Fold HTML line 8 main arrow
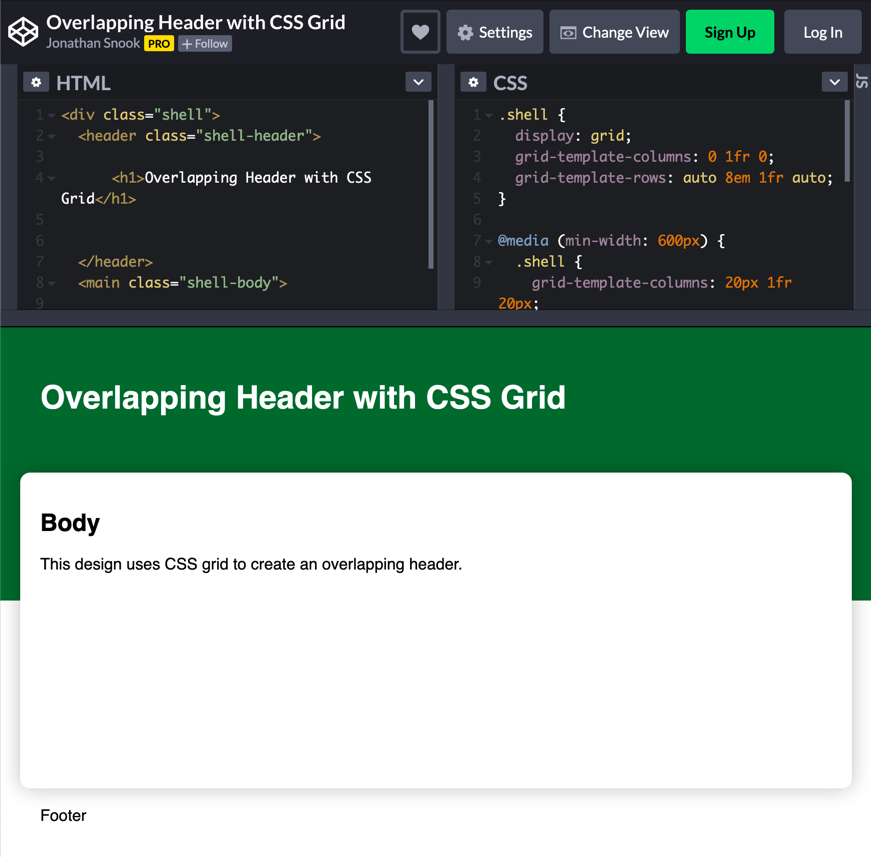This screenshot has width=871, height=857. pyautogui.click(x=52, y=284)
